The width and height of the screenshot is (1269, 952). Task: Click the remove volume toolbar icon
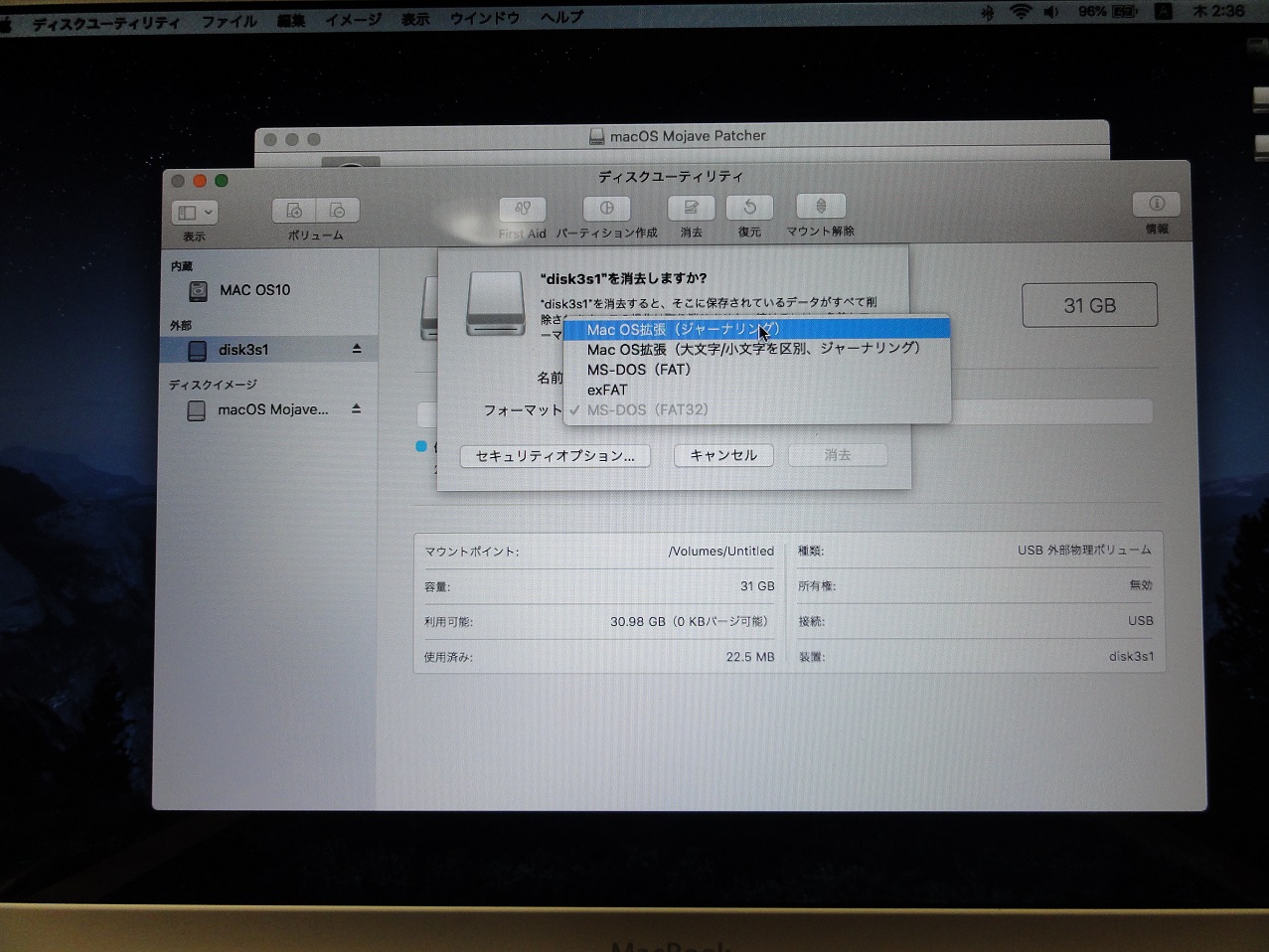click(338, 211)
